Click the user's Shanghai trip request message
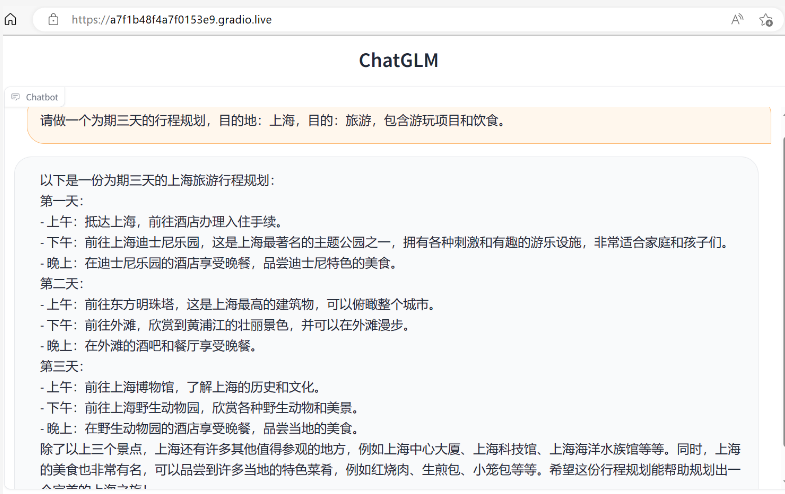The image size is (785, 494). click(273, 121)
